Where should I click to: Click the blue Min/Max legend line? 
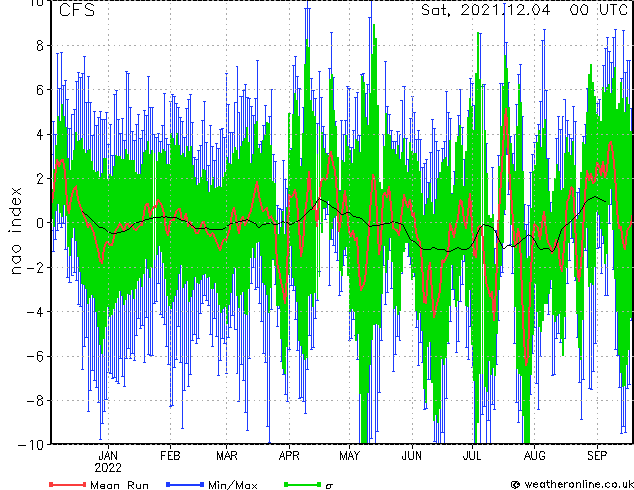point(185,484)
